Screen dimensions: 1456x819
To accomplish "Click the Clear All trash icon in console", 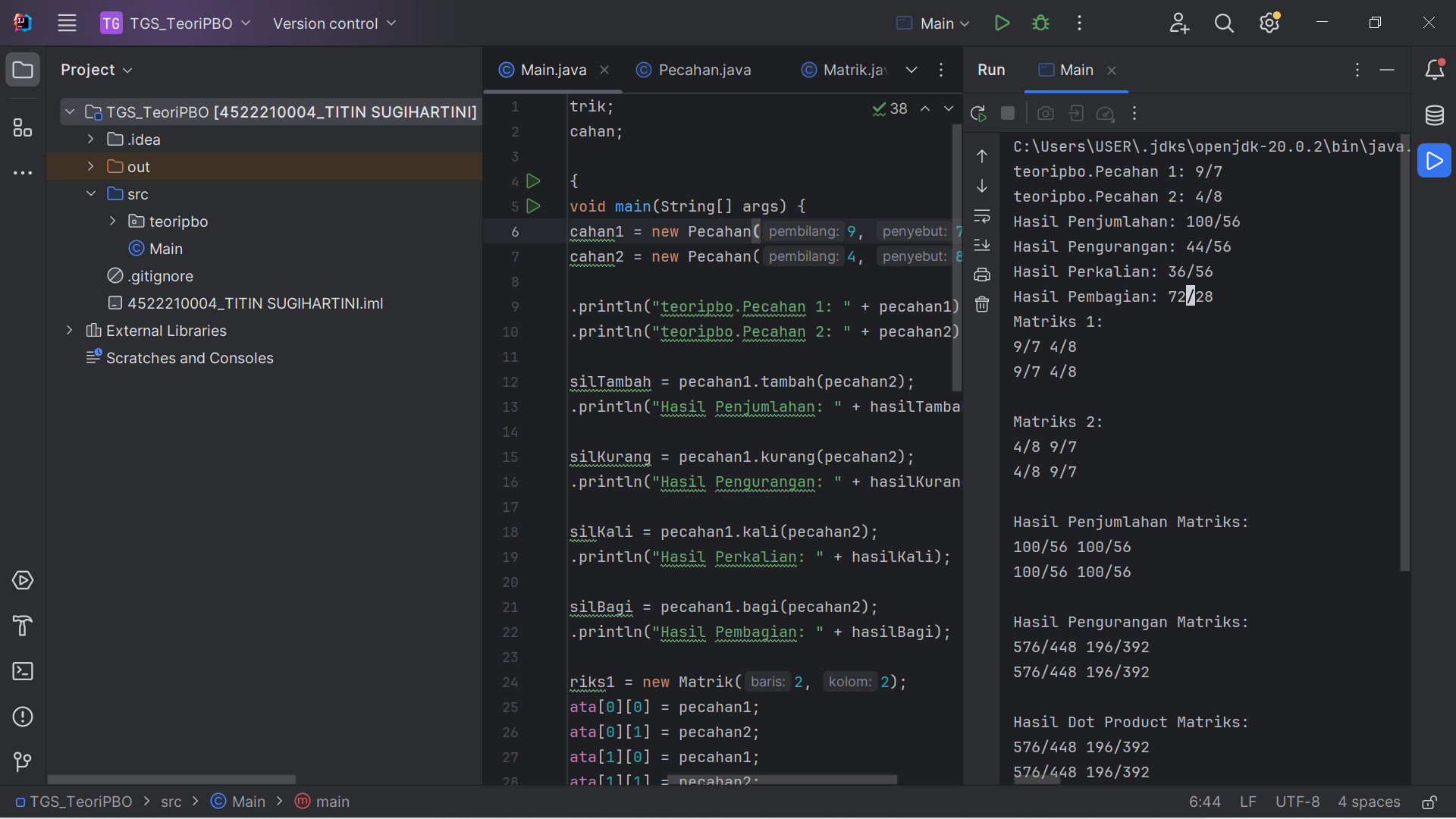I will tap(982, 305).
